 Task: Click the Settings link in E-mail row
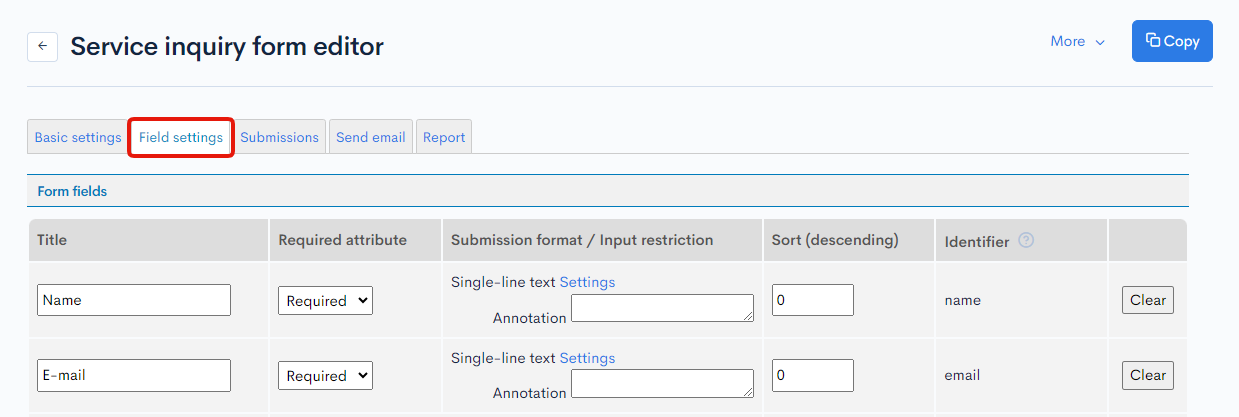coord(587,358)
